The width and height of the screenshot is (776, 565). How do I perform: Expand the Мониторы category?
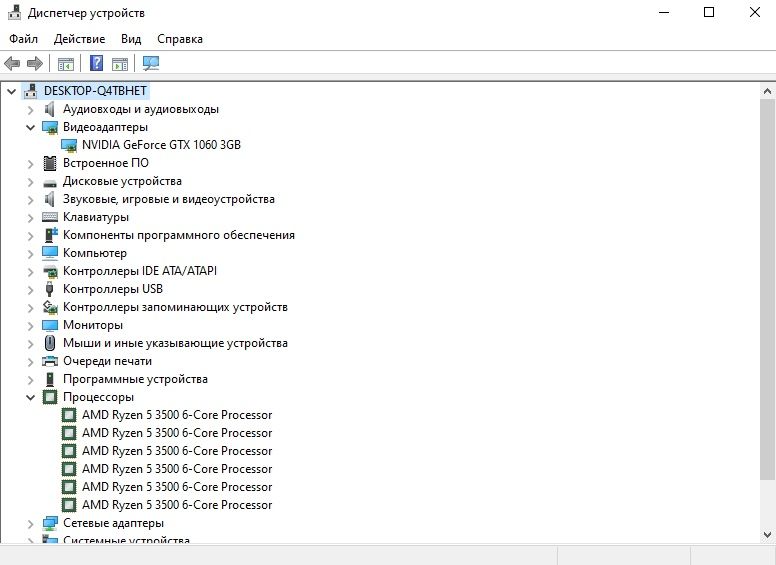pos(30,326)
